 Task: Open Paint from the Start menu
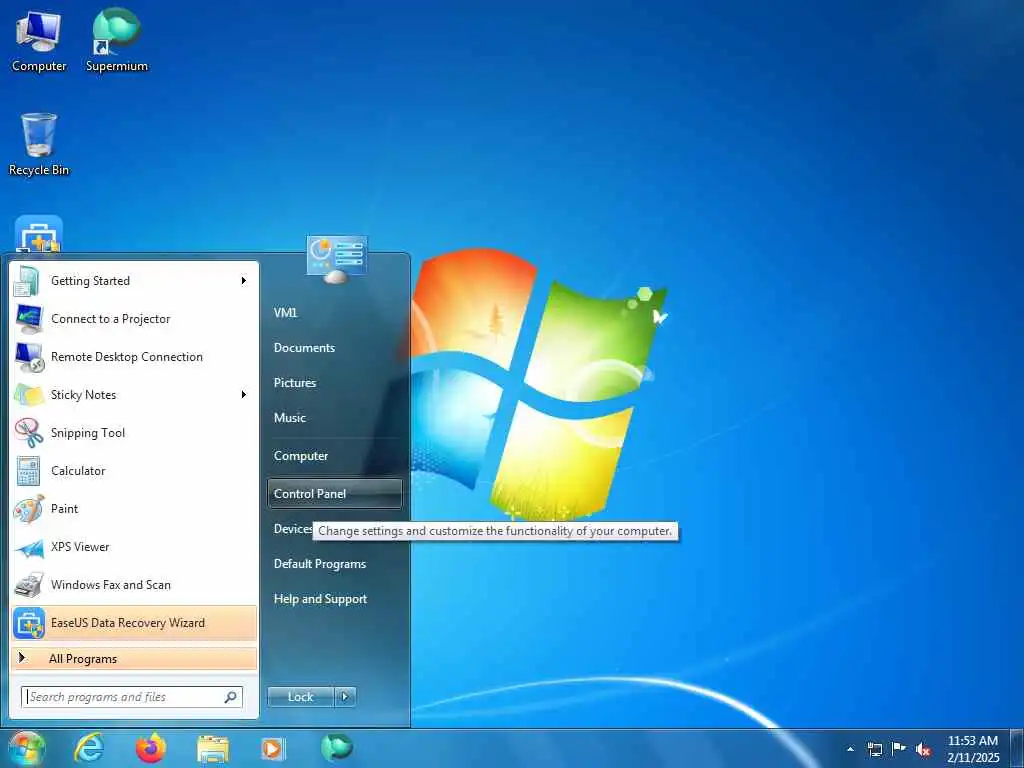pos(134,509)
